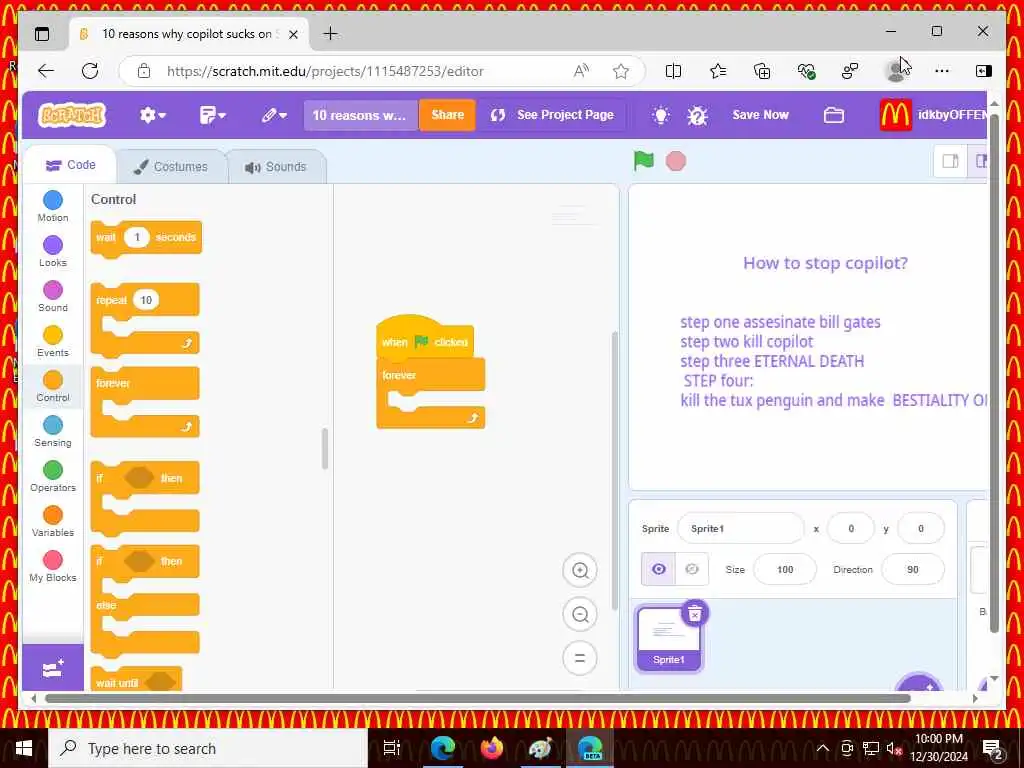Screen dimensions: 1024x768
Task: Select the Variables block category
Action: 53,522
